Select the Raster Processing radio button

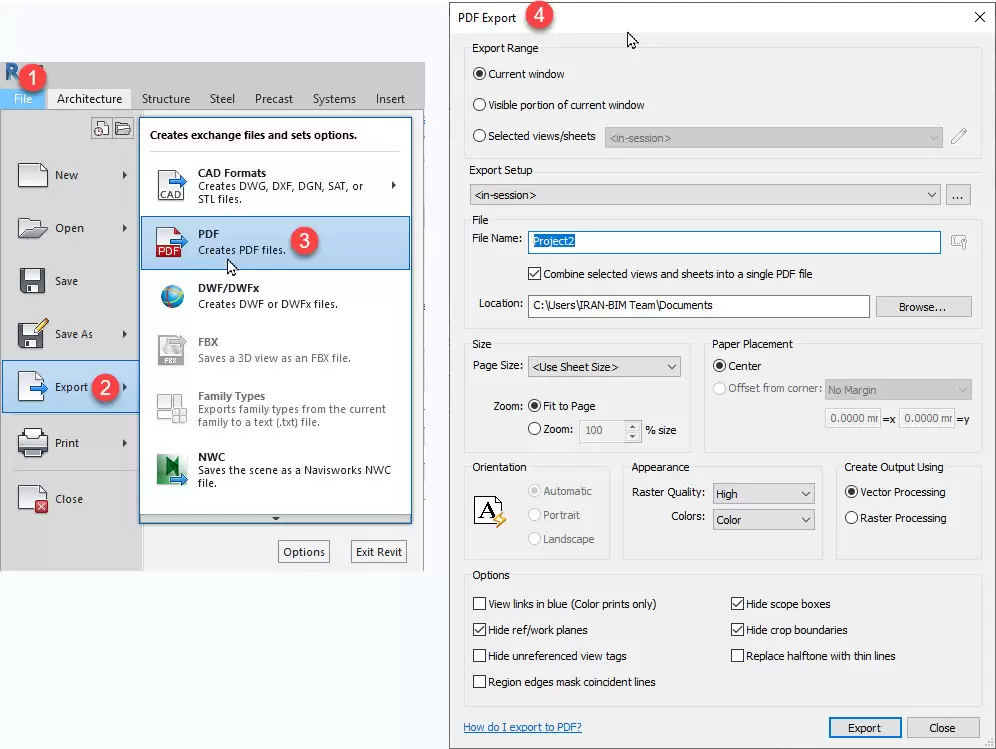point(852,518)
